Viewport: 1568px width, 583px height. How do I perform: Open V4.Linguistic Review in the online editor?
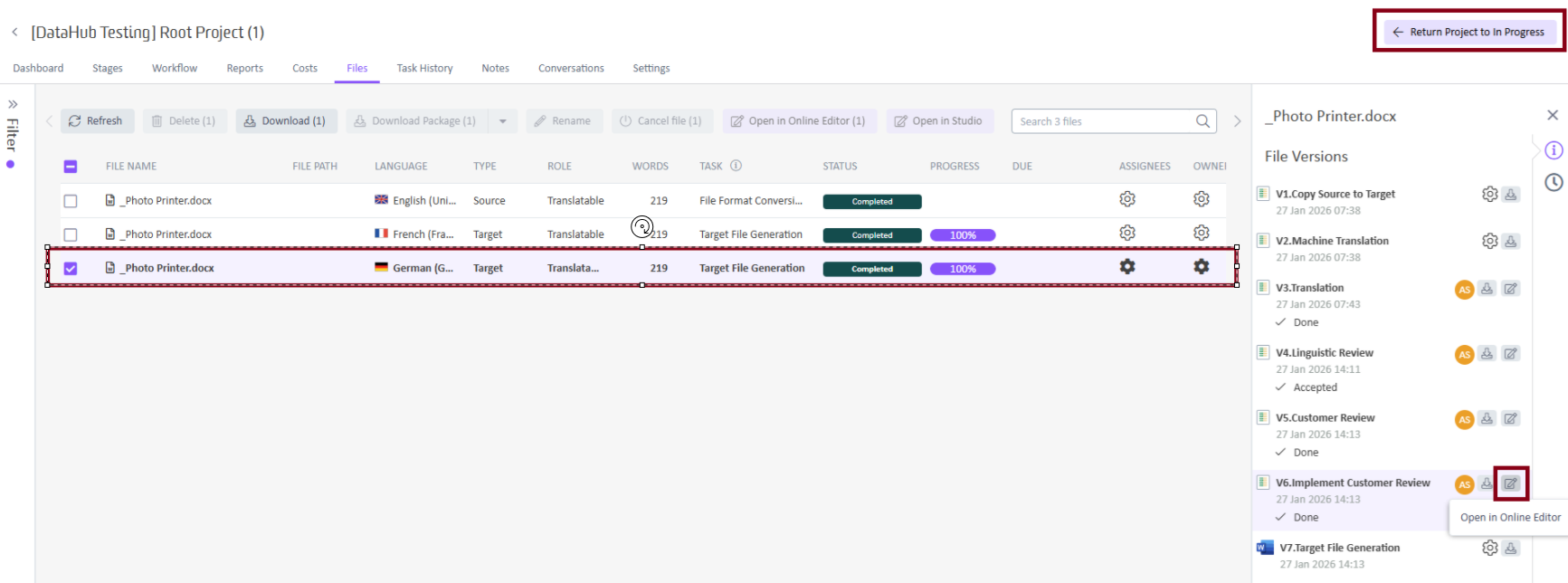coord(1510,354)
